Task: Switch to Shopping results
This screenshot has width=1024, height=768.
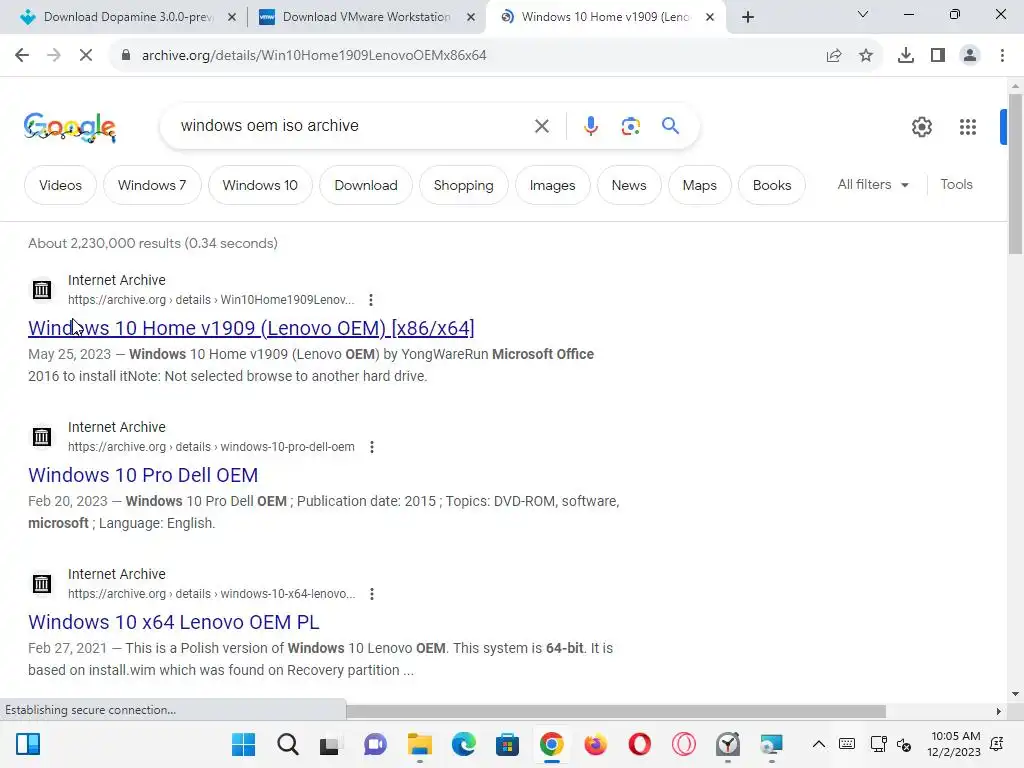Action: [464, 185]
